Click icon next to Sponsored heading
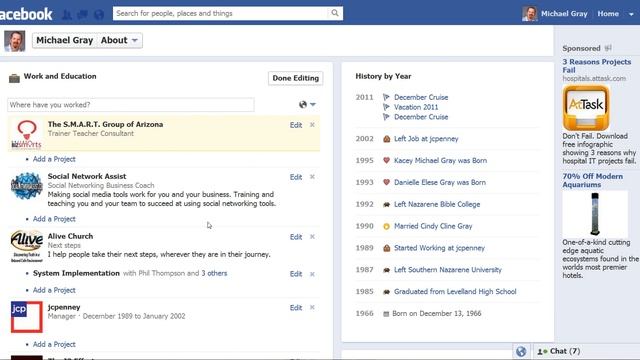640x360 pixels. [x=608, y=48]
